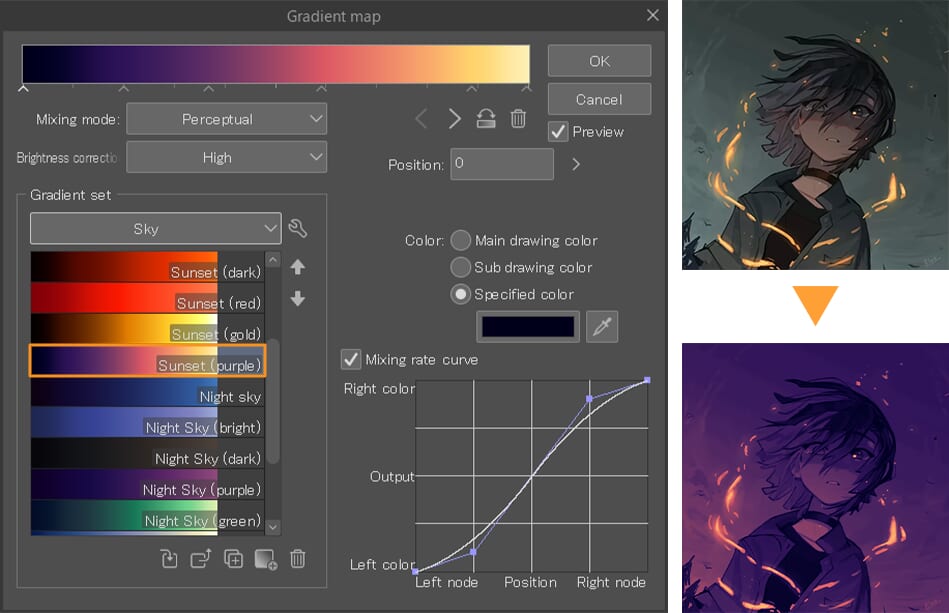Click the eyedropper color picker icon

pyautogui.click(x=602, y=327)
